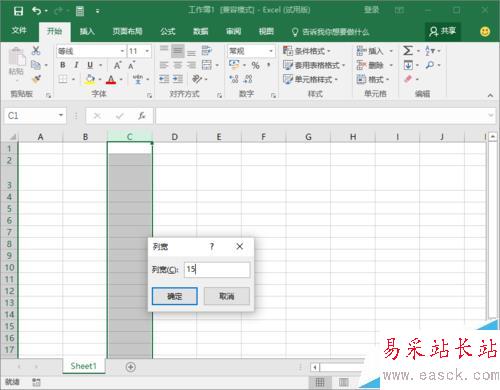Click the Merge and Center icon

207,65
